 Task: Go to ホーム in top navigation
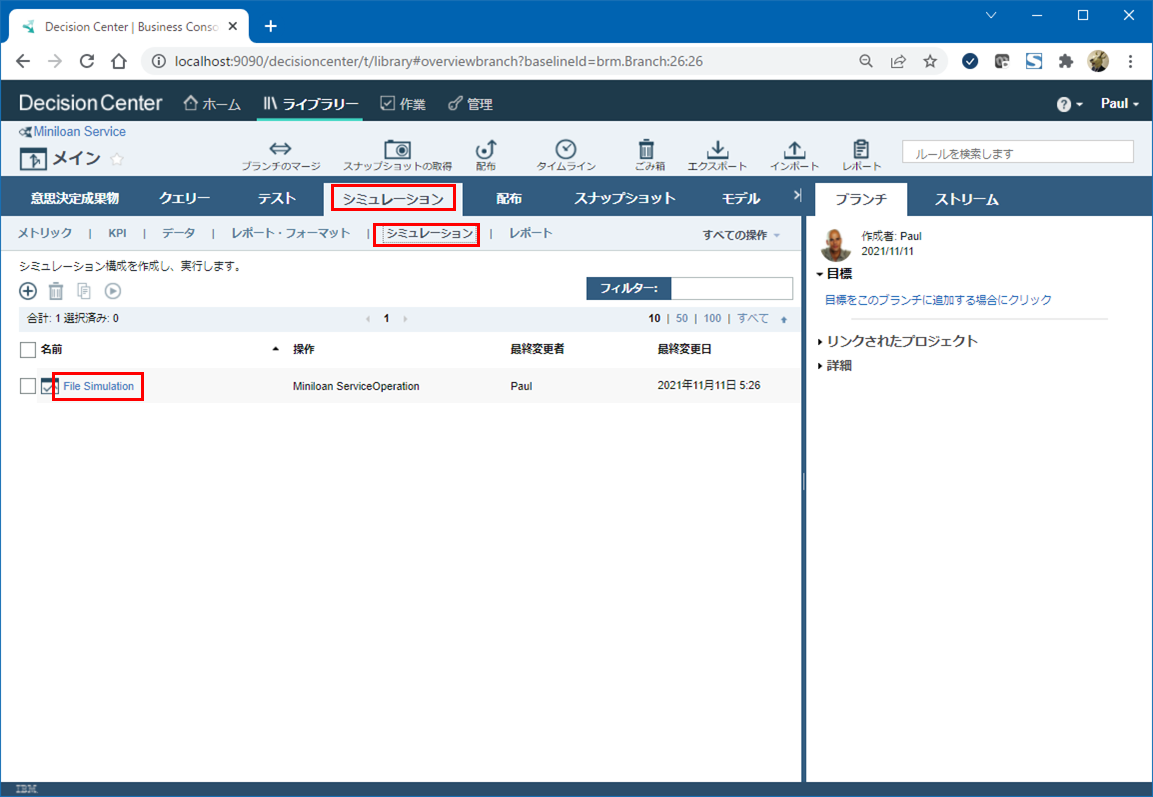[212, 104]
